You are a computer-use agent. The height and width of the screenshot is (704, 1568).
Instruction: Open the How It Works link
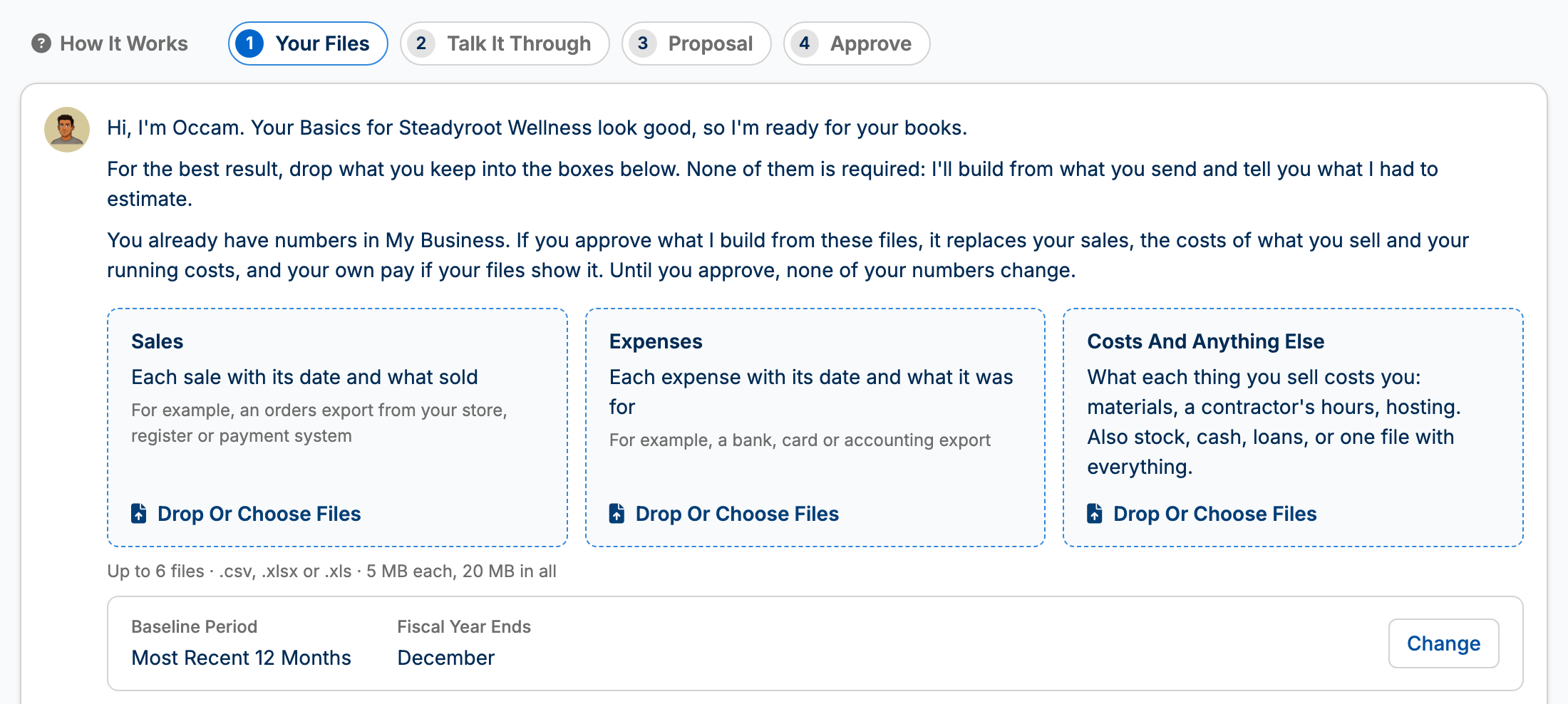(110, 43)
